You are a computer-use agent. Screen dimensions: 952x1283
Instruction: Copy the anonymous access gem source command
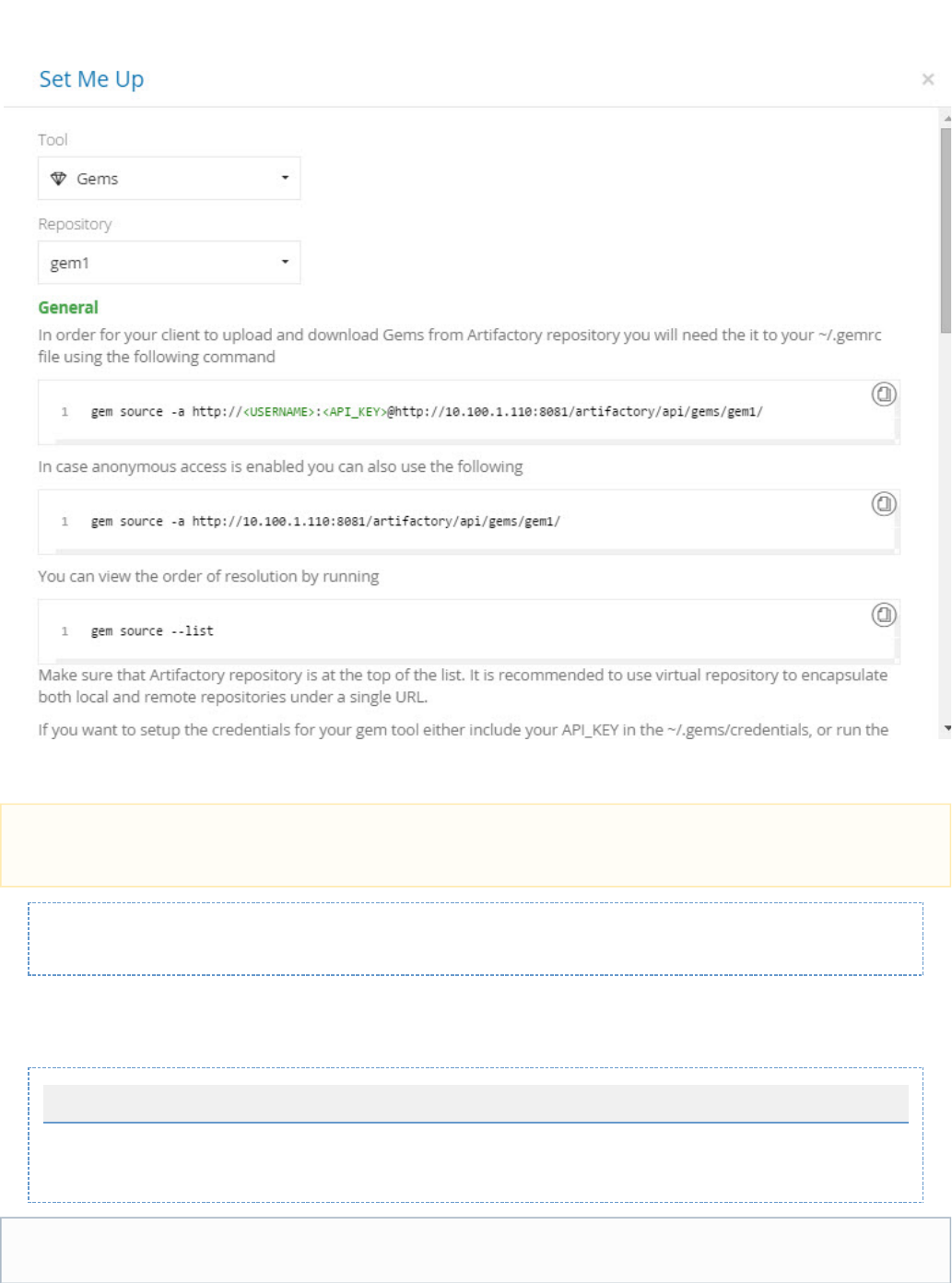click(x=884, y=504)
